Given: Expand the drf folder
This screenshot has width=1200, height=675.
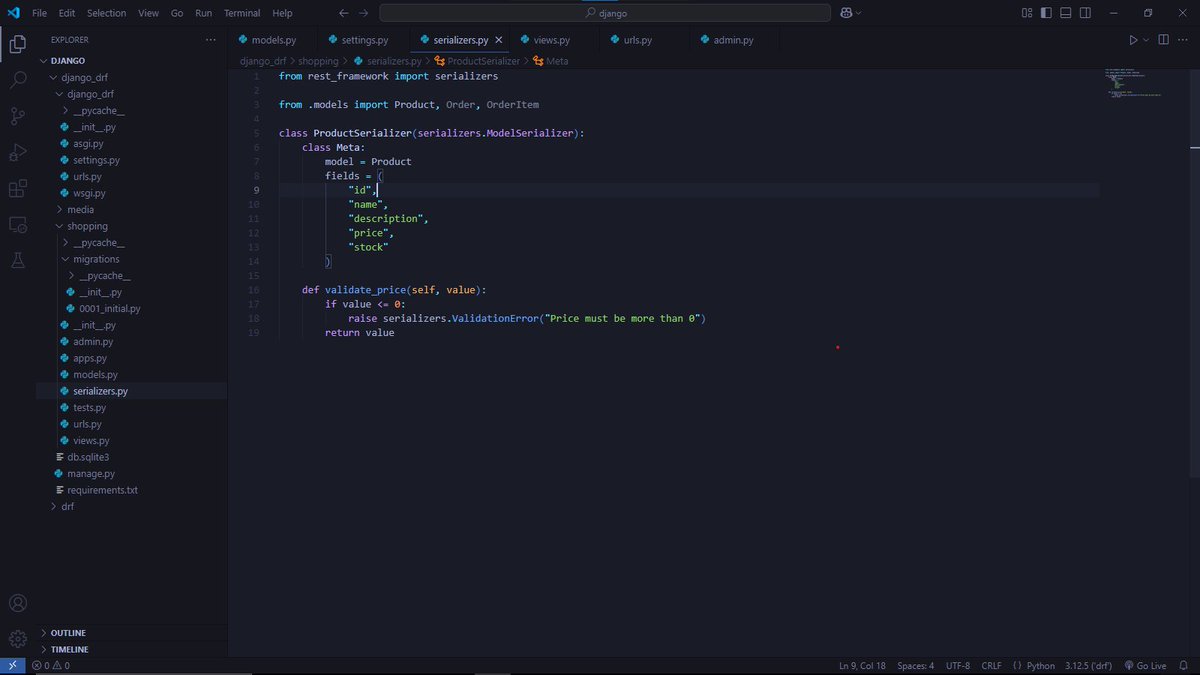Looking at the screenshot, I should (x=67, y=506).
